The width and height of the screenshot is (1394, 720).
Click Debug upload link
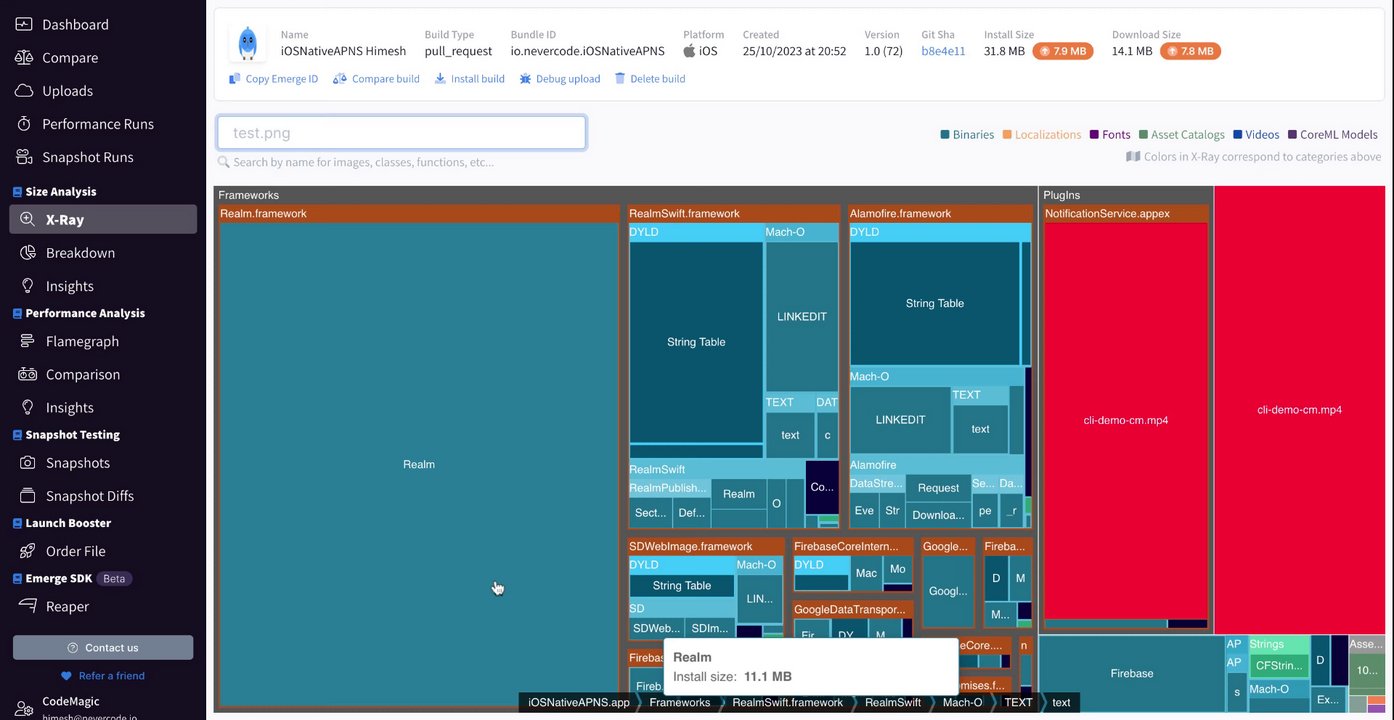click(x=560, y=79)
